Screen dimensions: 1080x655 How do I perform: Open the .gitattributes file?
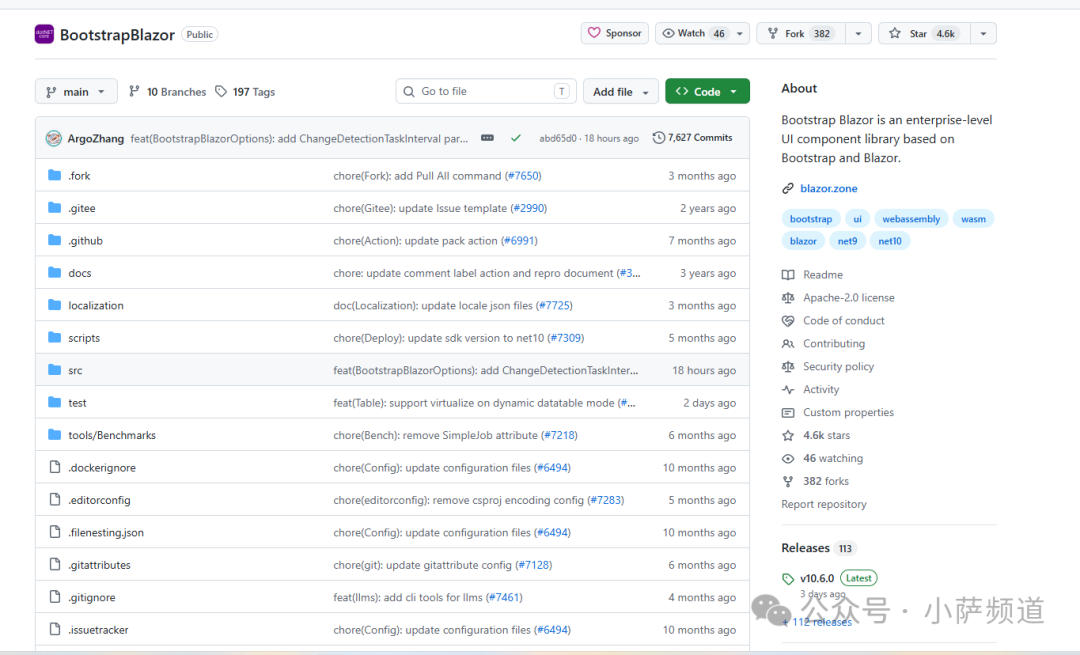point(99,565)
